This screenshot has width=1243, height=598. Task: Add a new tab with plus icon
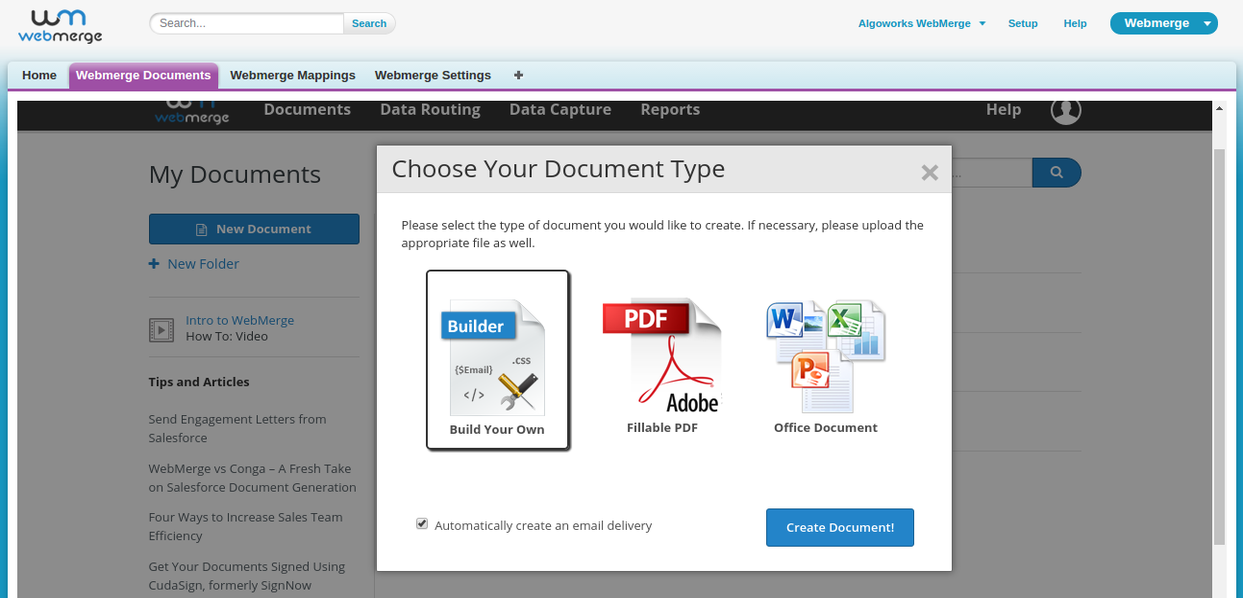click(x=518, y=75)
